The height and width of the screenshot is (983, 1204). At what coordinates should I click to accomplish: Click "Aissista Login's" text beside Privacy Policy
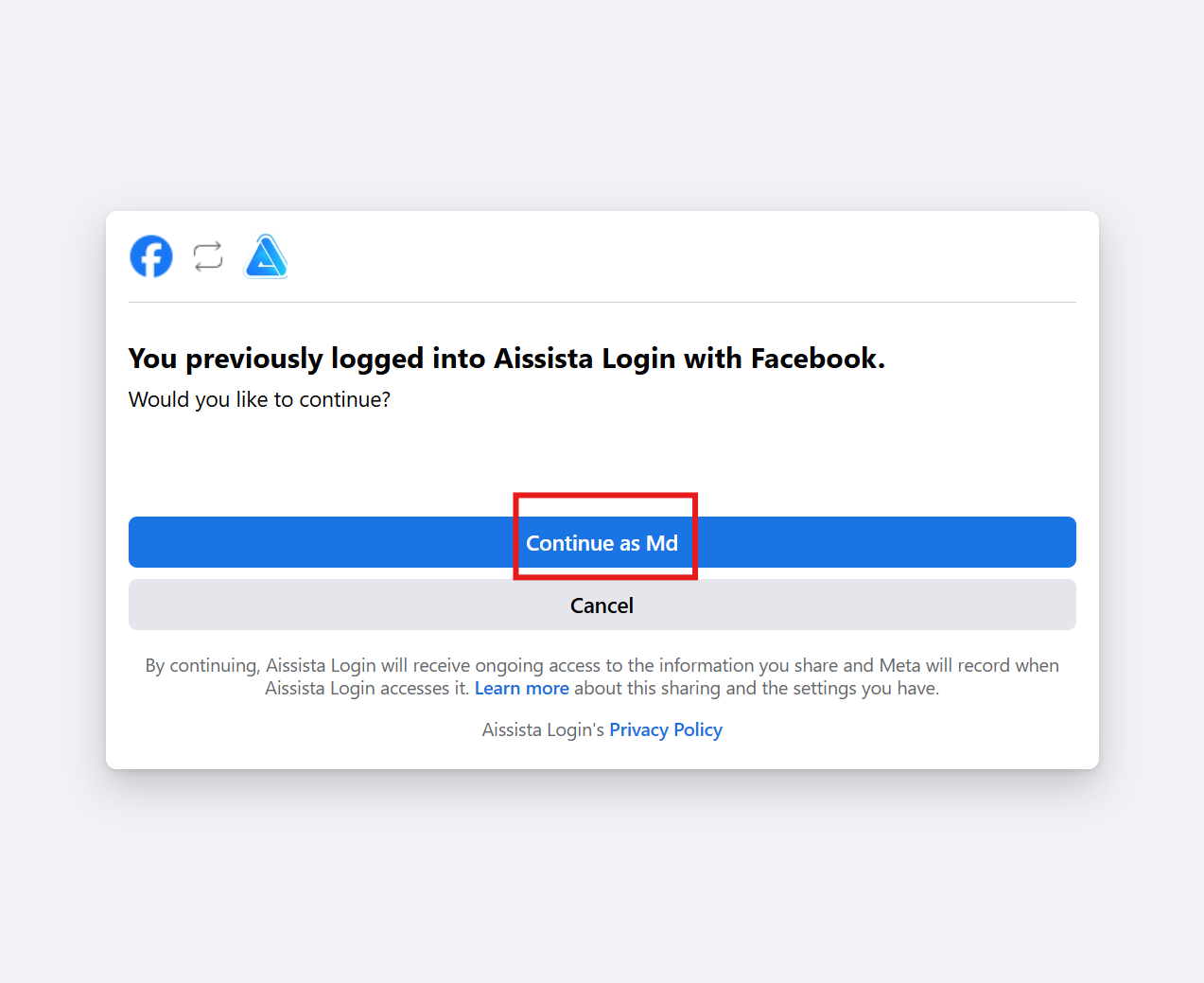(x=542, y=730)
